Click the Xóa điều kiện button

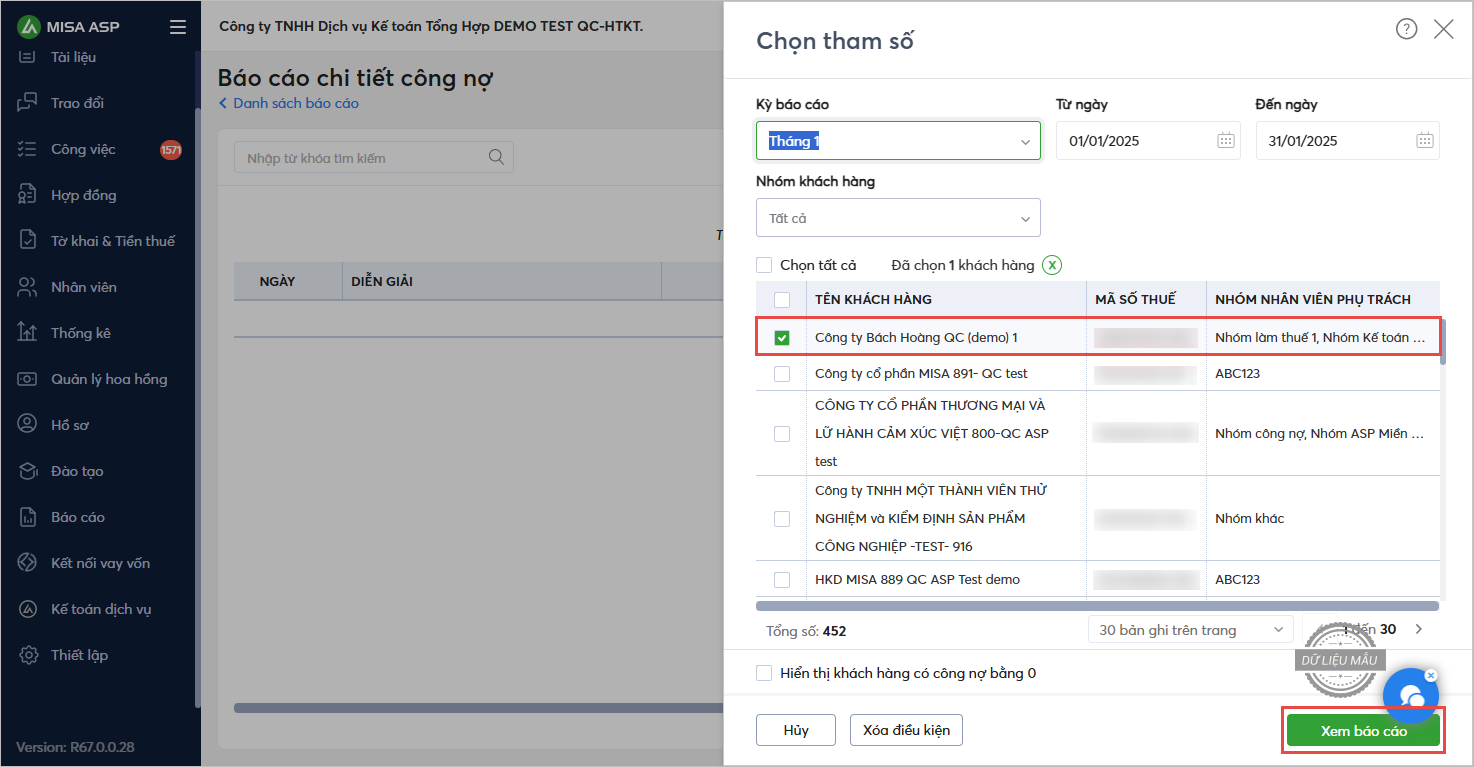pos(906,730)
